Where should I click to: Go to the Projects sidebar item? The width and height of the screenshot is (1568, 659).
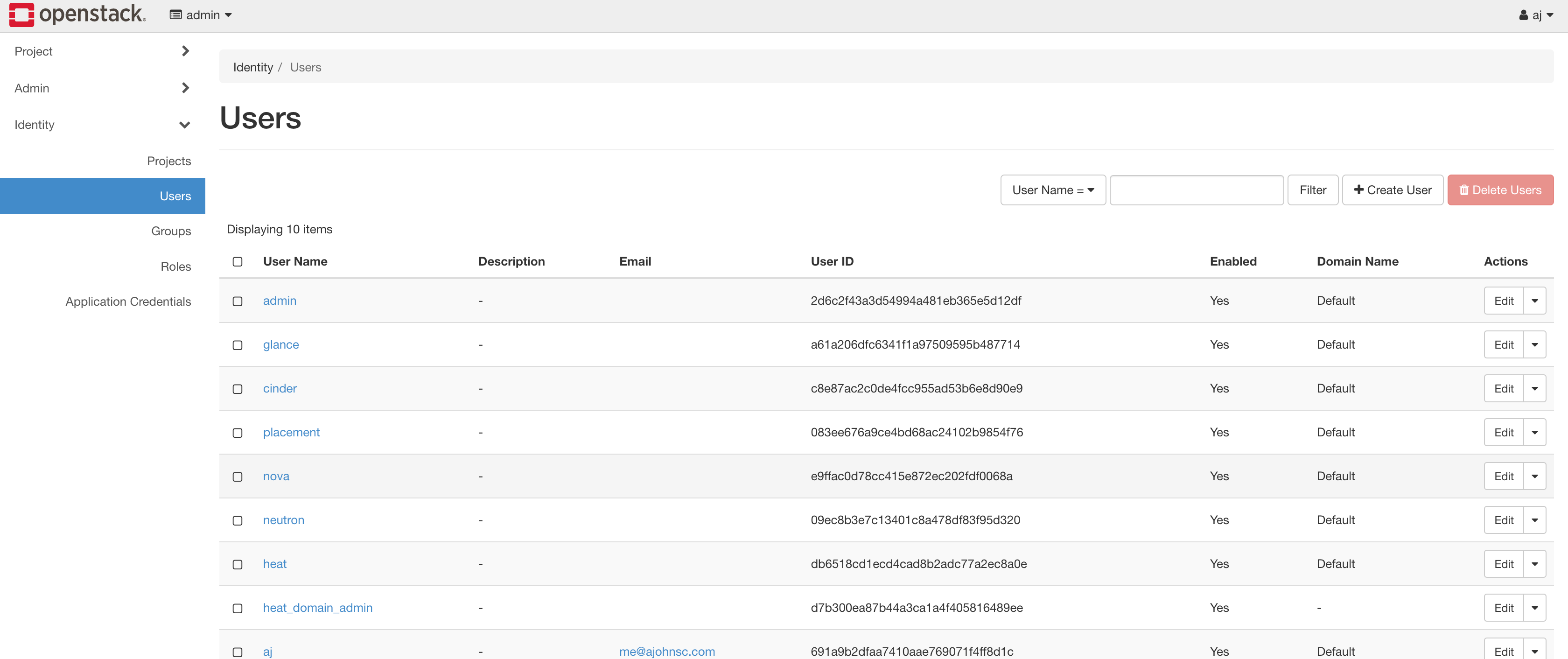click(168, 161)
